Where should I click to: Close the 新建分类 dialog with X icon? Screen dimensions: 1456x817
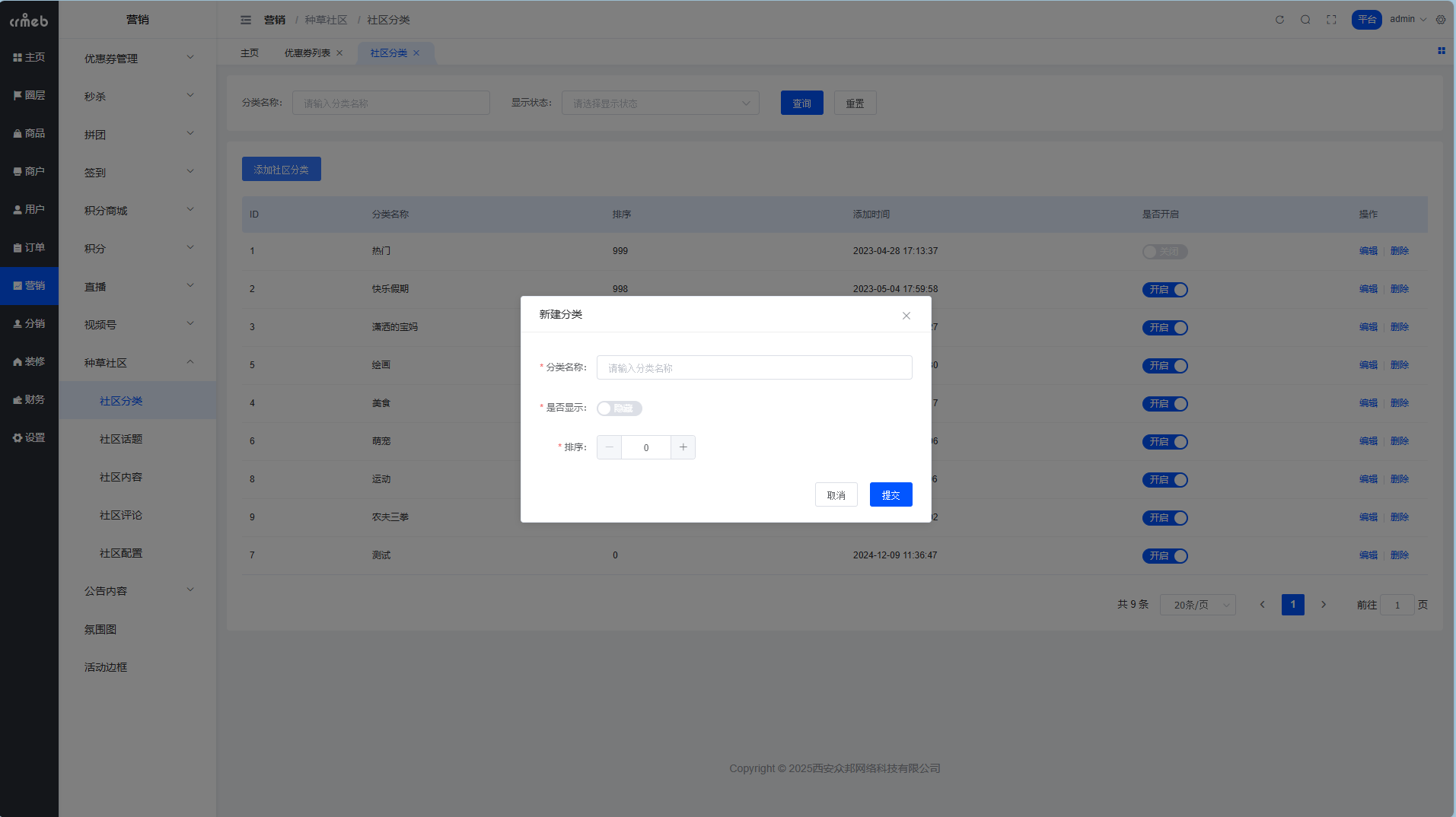906,316
